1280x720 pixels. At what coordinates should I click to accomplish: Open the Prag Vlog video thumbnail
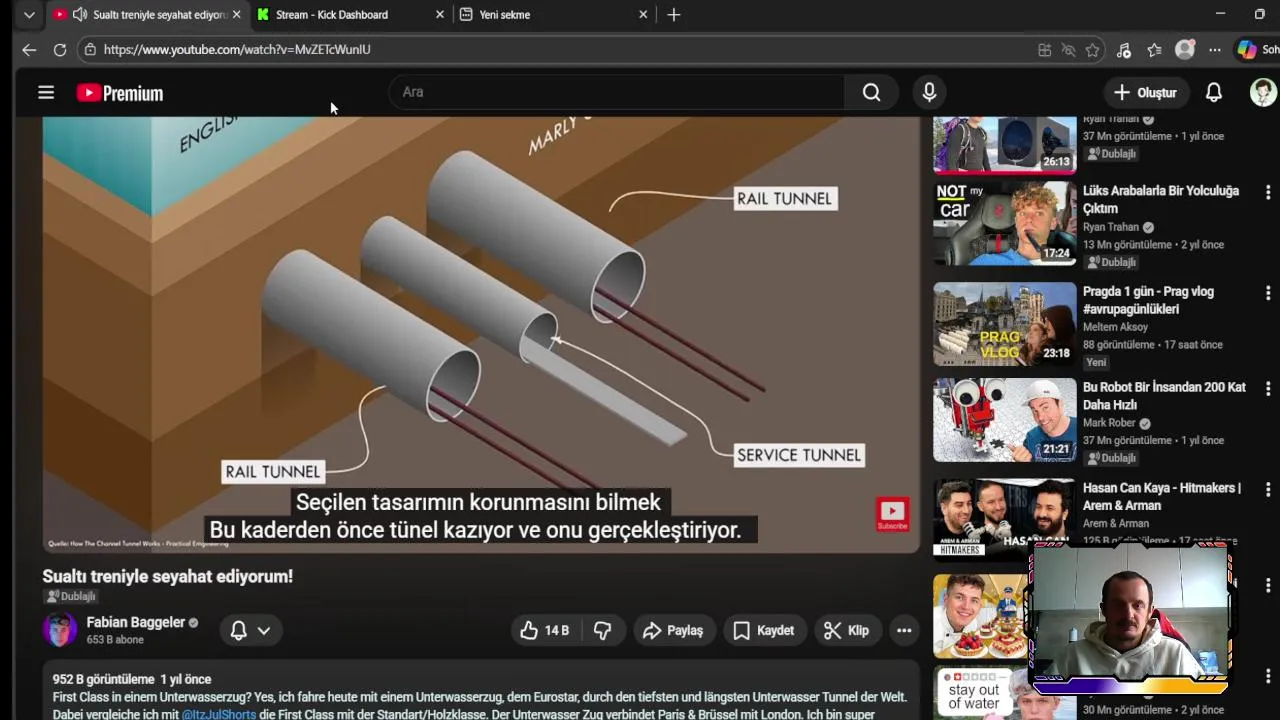(1005, 324)
